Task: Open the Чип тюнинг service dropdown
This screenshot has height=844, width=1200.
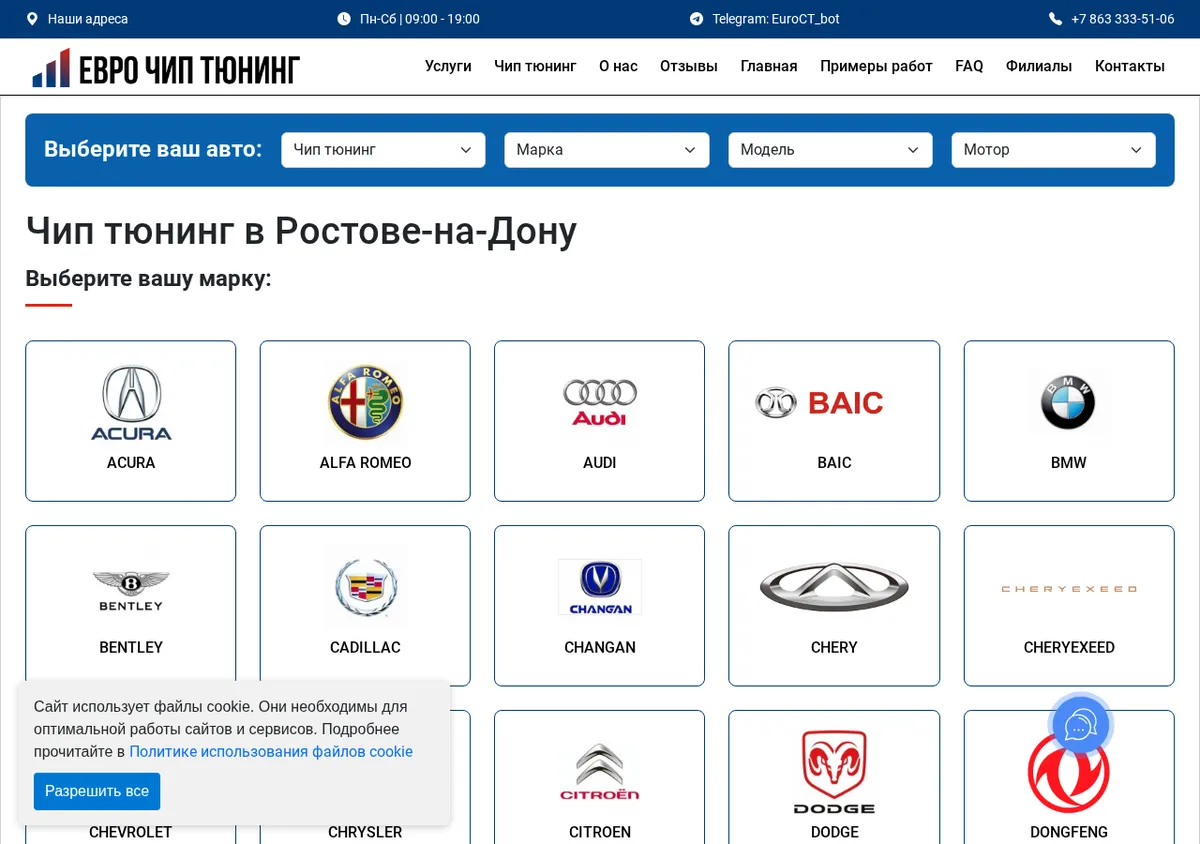Action: pyautogui.click(x=383, y=150)
